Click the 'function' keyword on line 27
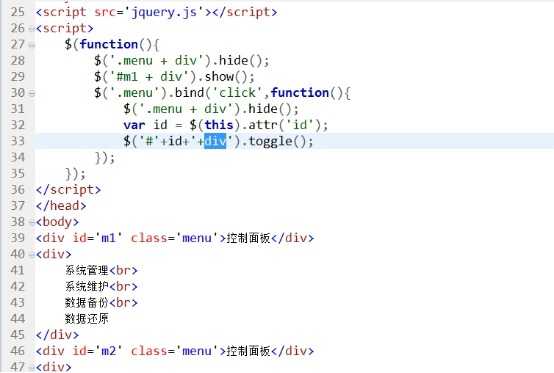This screenshot has height=373, width=554. tap(109, 45)
